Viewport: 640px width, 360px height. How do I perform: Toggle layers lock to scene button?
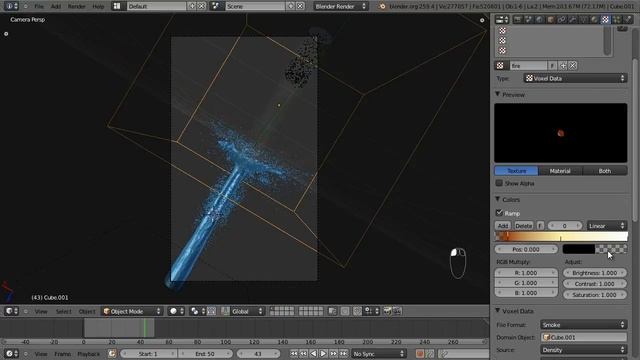pyautogui.click(x=332, y=311)
